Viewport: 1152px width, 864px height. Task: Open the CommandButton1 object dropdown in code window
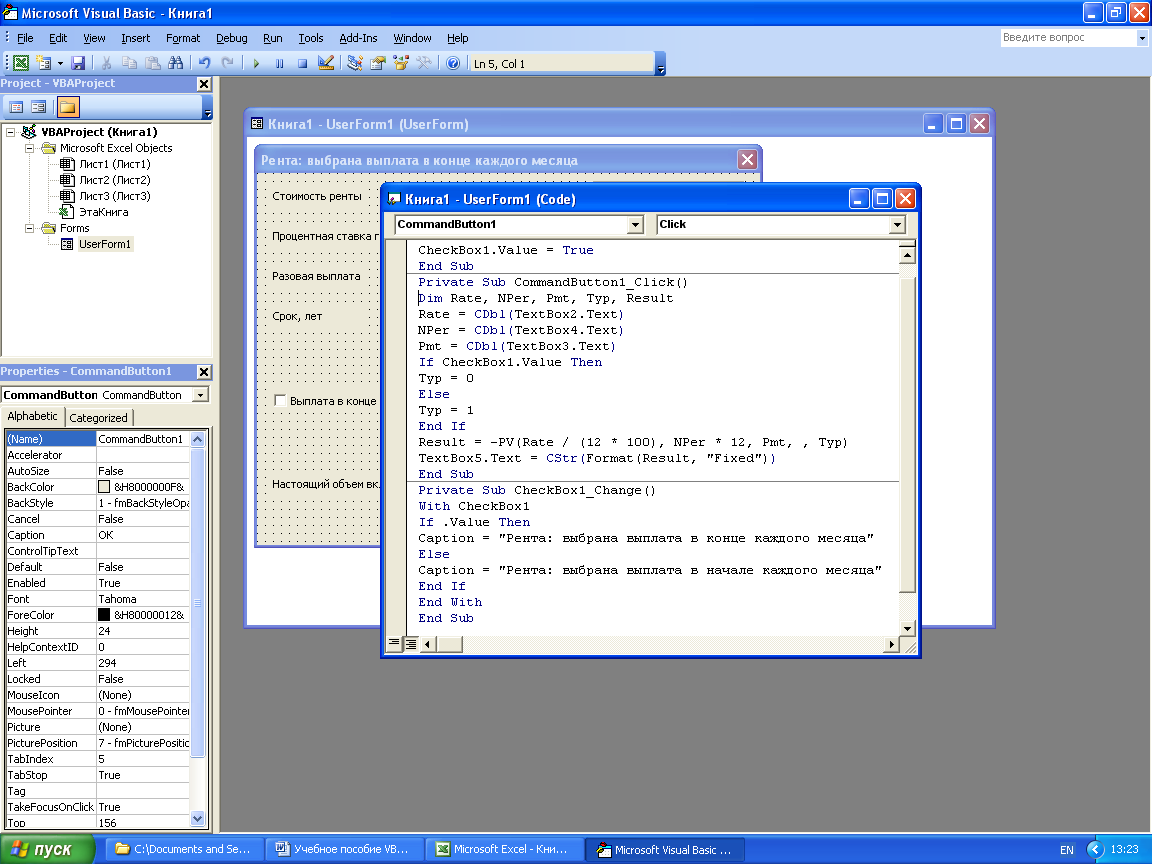(x=636, y=225)
